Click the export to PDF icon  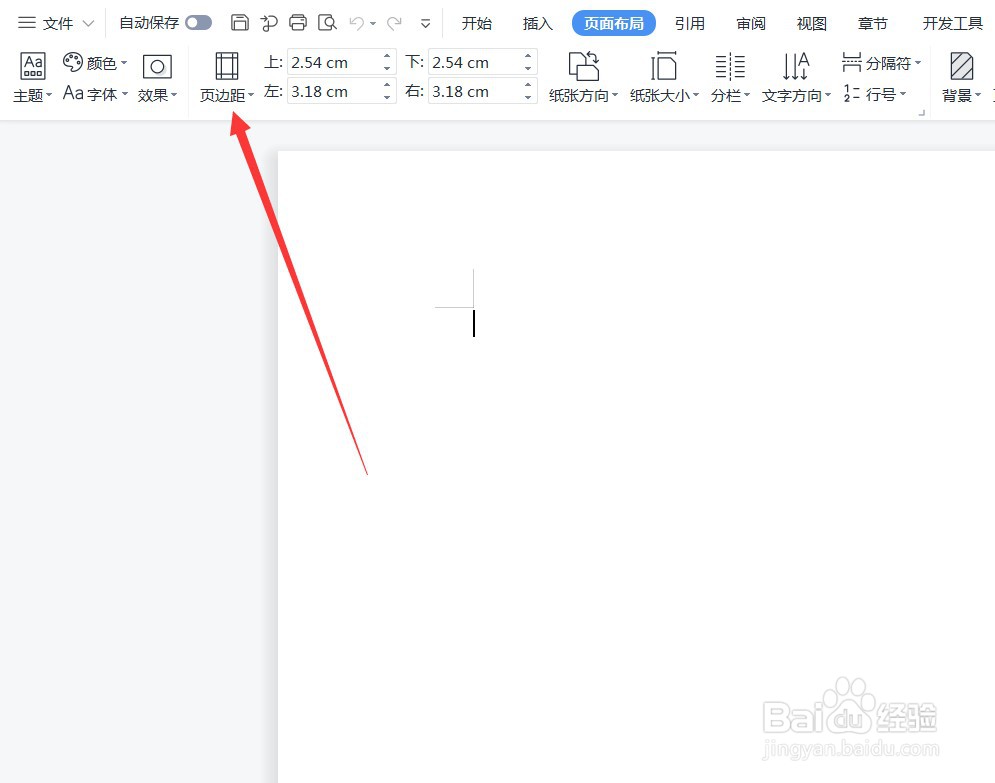(268, 23)
